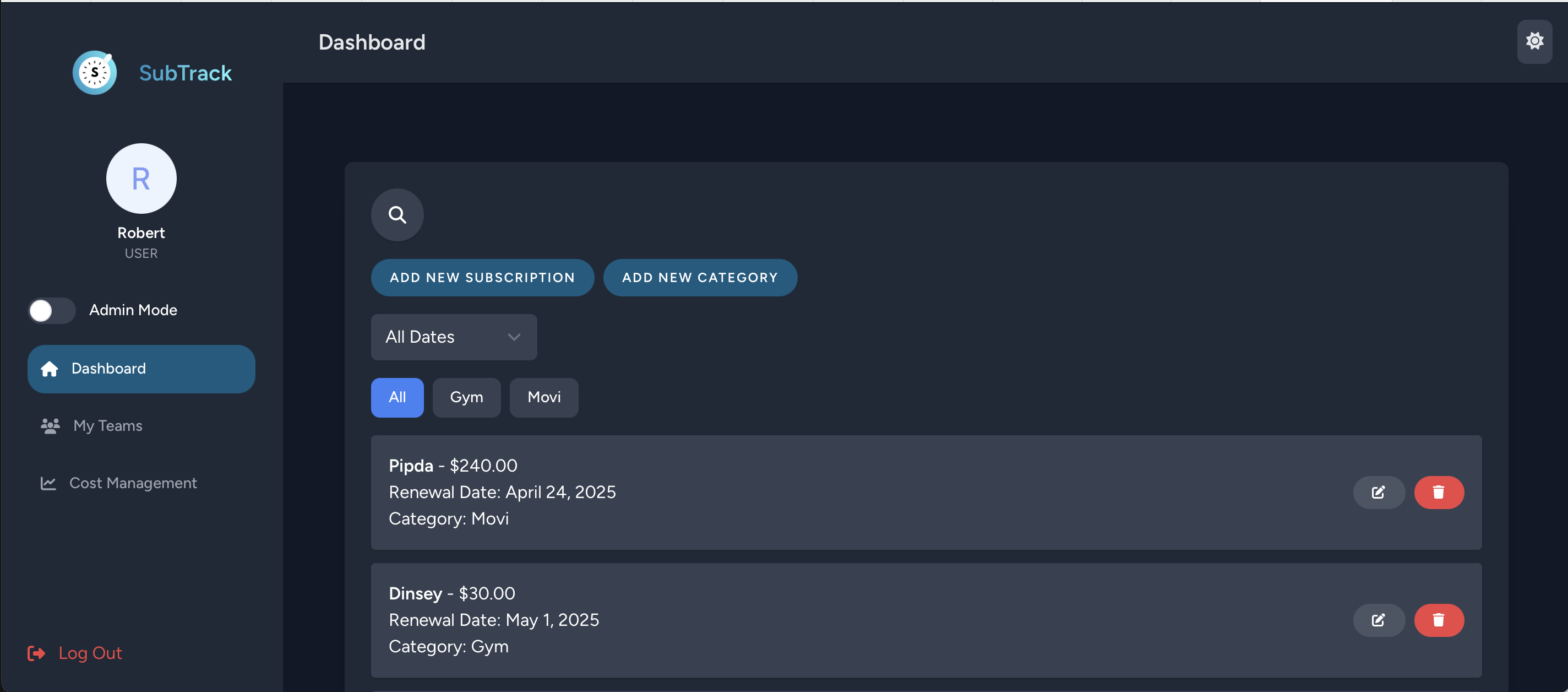
Task: Click Robert's profile avatar
Action: 141,179
